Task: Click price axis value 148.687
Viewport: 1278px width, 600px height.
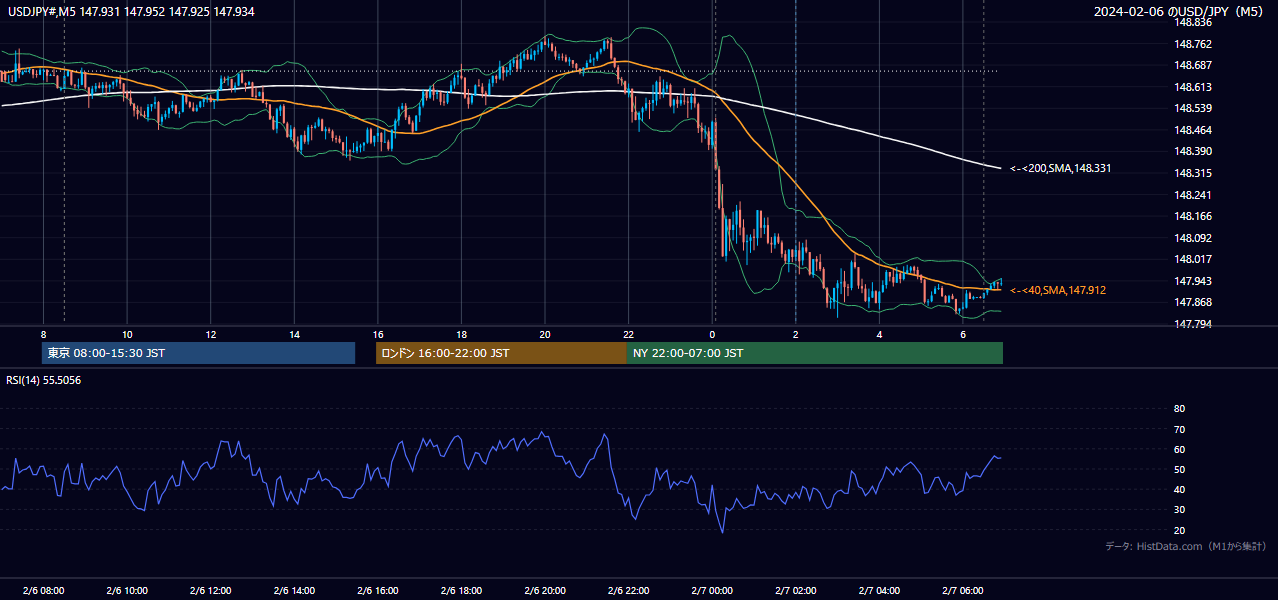Action: (x=1192, y=65)
